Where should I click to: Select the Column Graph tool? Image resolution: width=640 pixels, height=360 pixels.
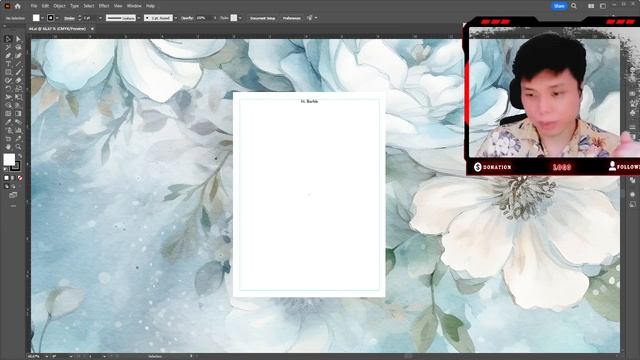[x=18, y=131]
